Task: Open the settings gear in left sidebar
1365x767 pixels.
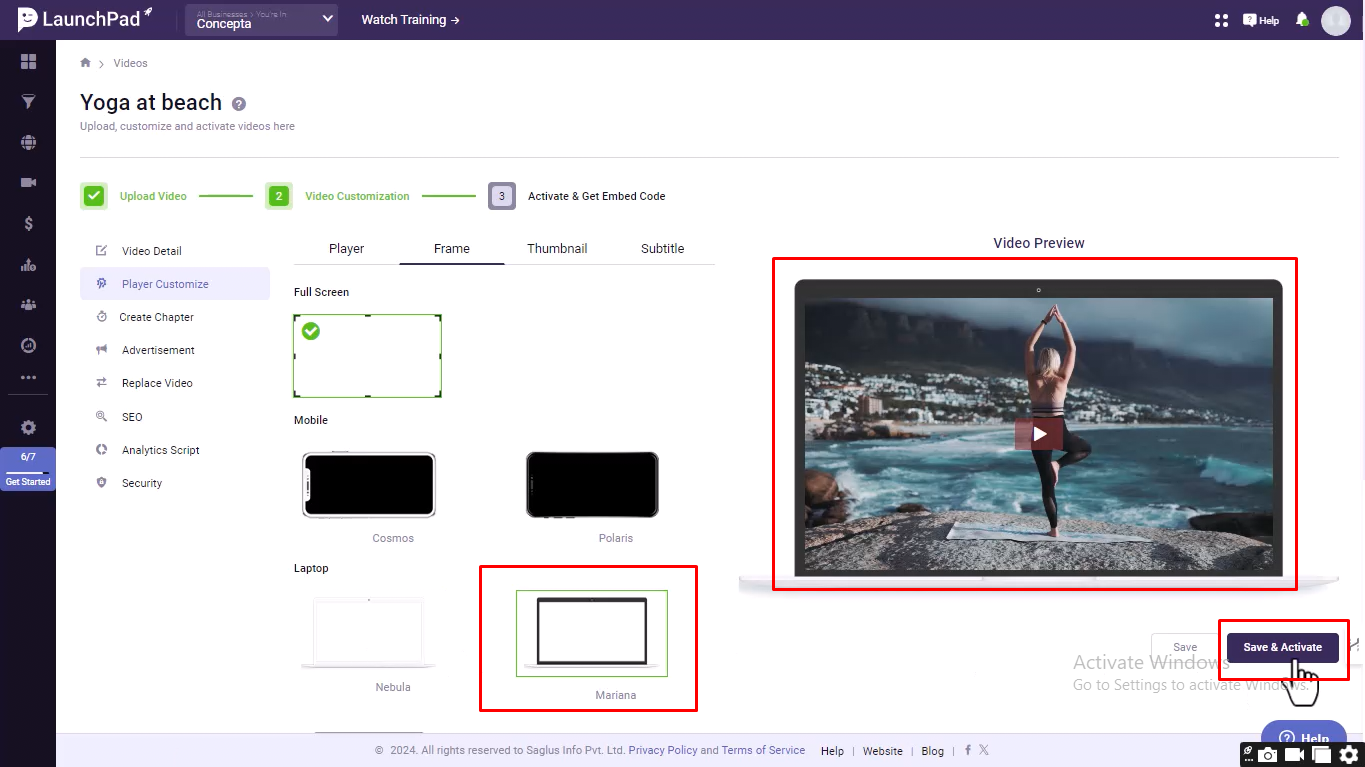Action: [28, 427]
